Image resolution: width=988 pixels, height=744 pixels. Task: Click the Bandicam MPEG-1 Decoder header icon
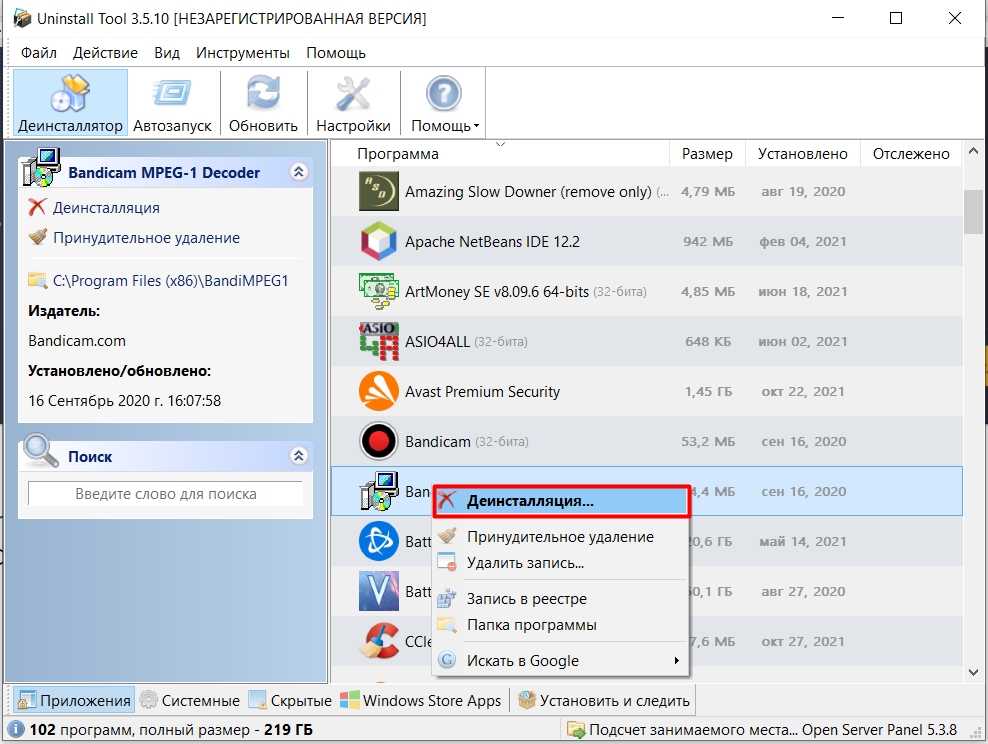(41, 168)
